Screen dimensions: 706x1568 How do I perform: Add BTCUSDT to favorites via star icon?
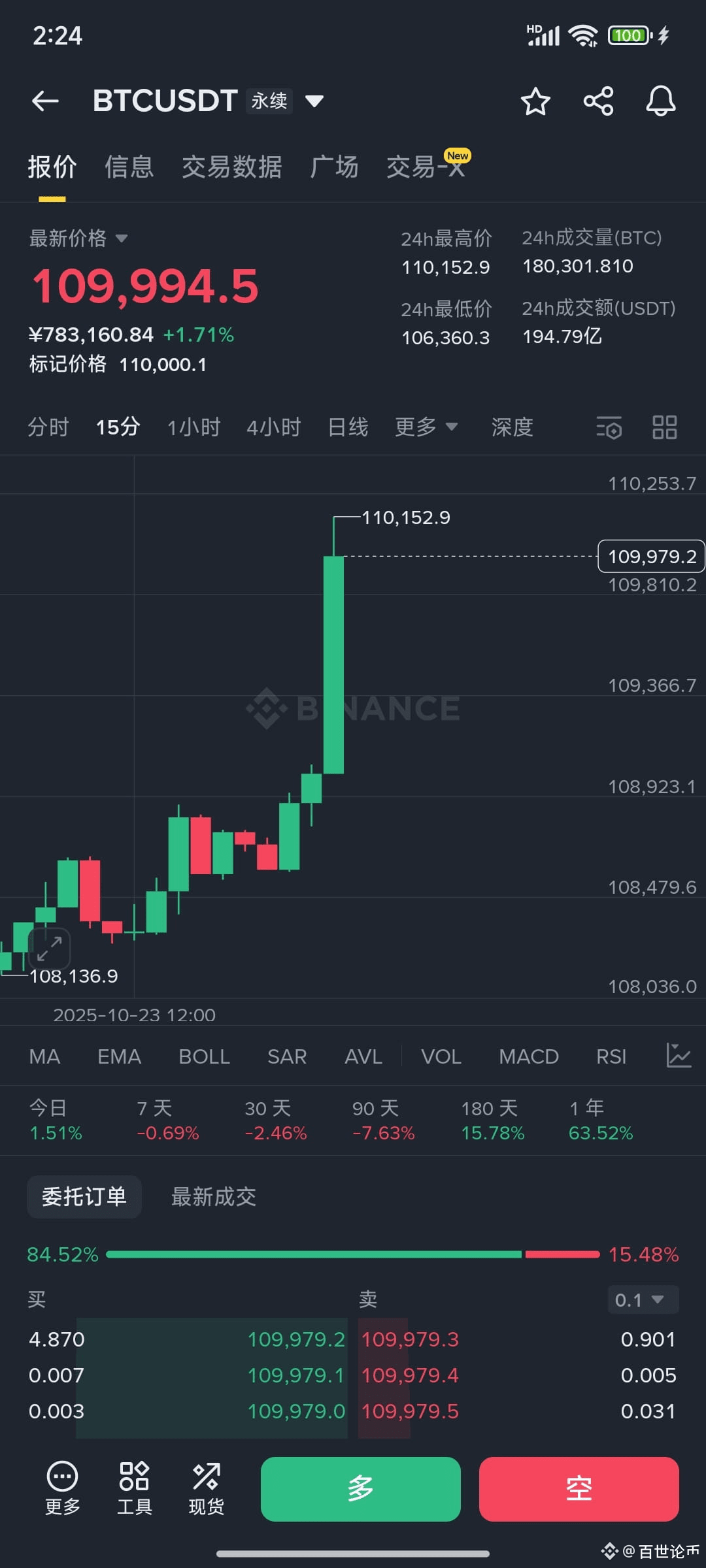(x=535, y=101)
